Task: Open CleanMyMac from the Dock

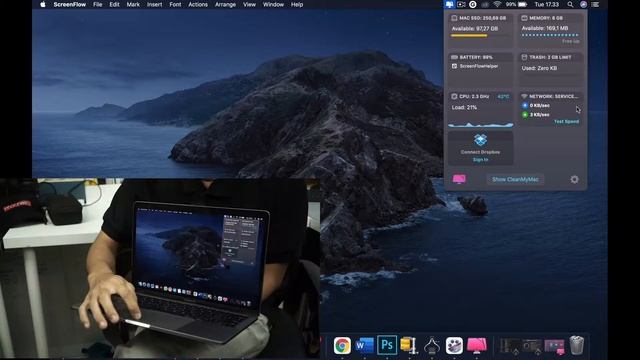Action: click(477, 346)
